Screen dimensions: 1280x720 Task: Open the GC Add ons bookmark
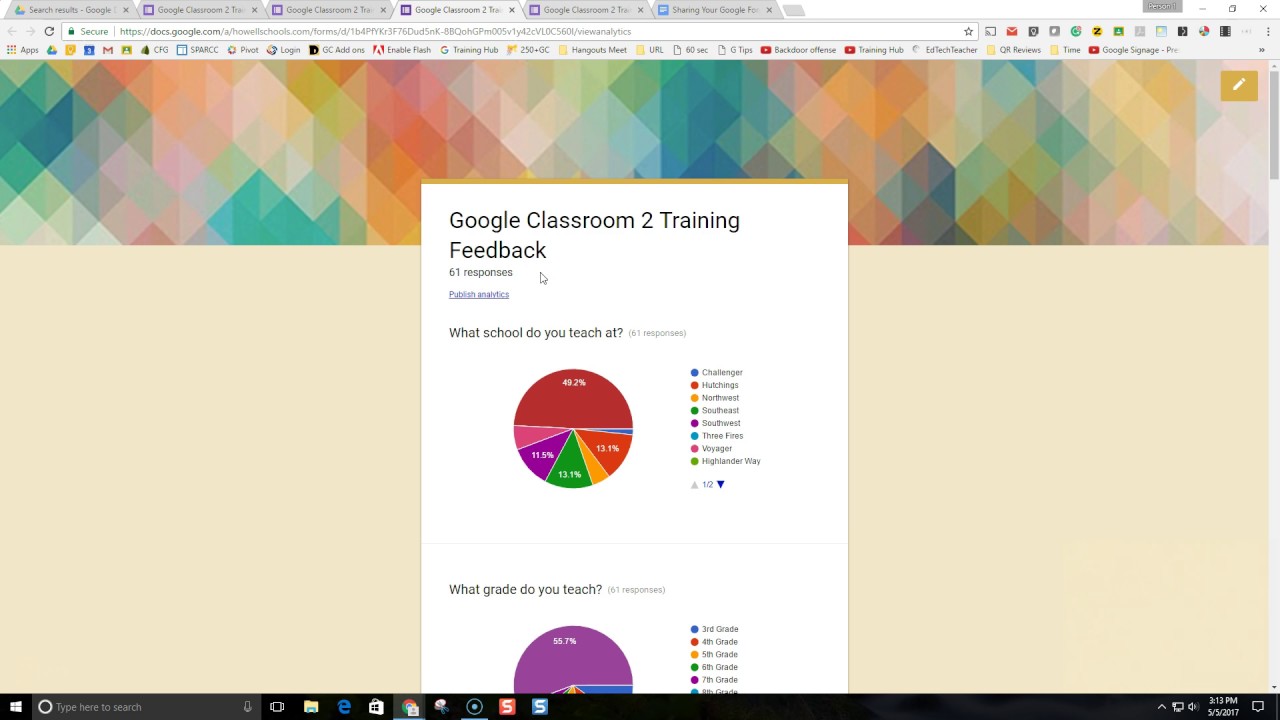[x=337, y=50]
